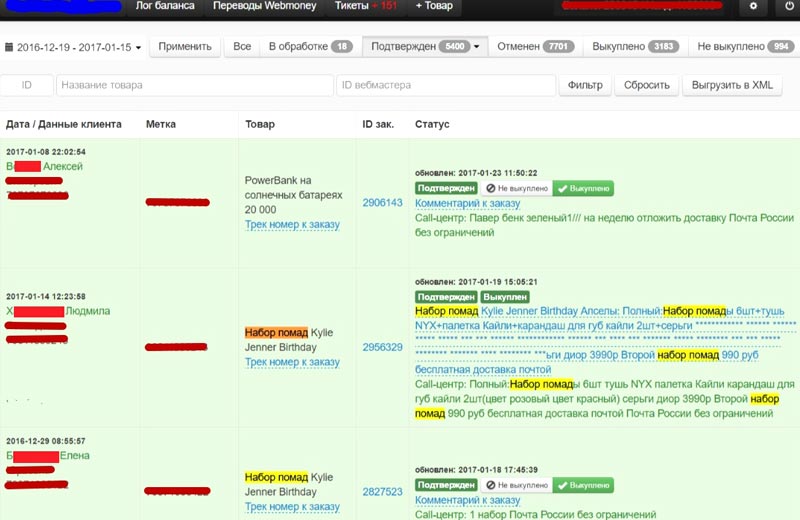Click customer name Алексей
The image size is (800, 520).
coord(62,166)
